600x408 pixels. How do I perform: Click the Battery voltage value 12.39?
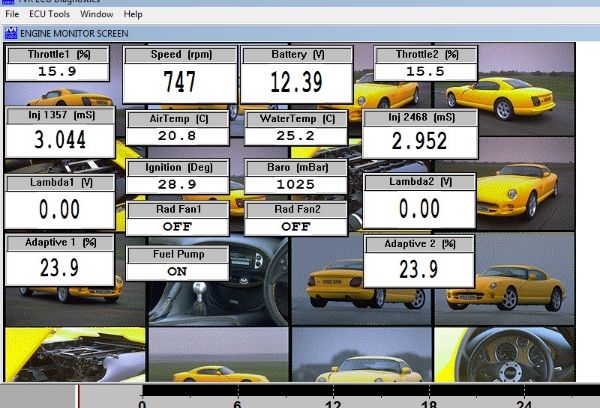(x=296, y=82)
